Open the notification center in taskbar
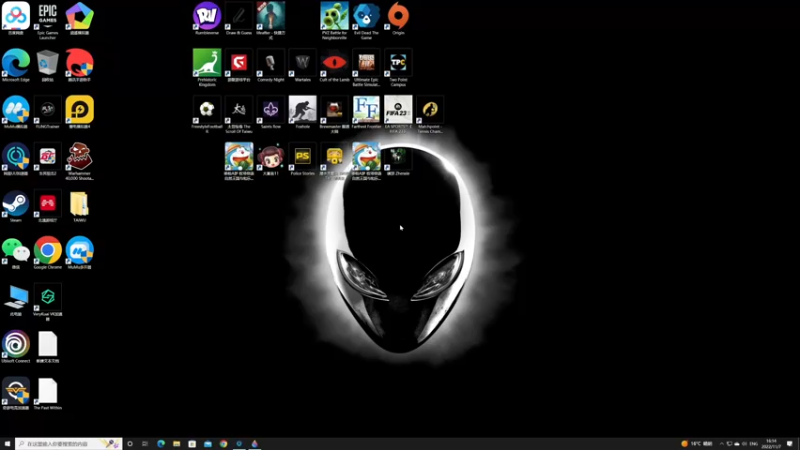The image size is (800, 450). coord(790,444)
